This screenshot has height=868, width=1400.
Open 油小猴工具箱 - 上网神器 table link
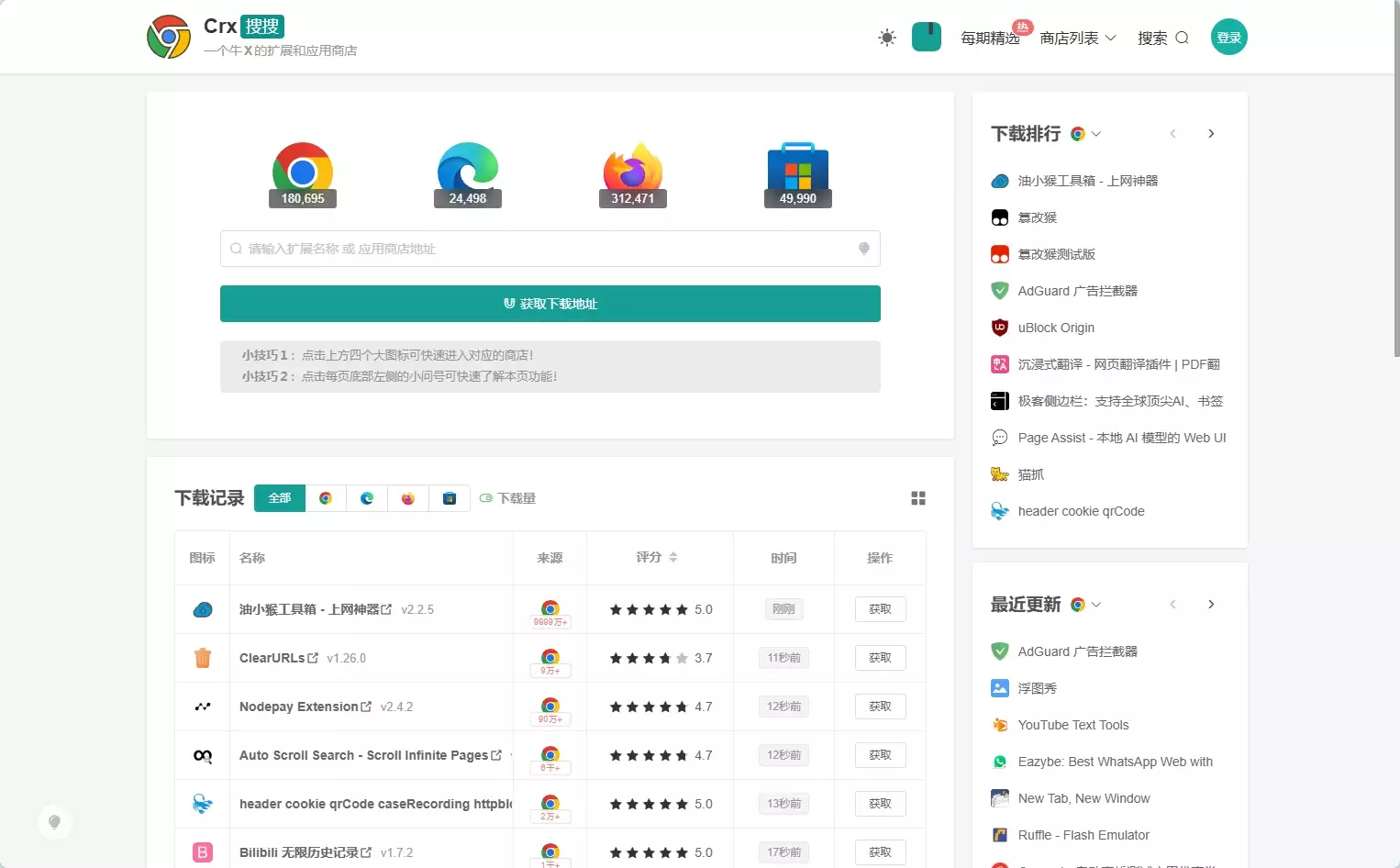coord(316,609)
